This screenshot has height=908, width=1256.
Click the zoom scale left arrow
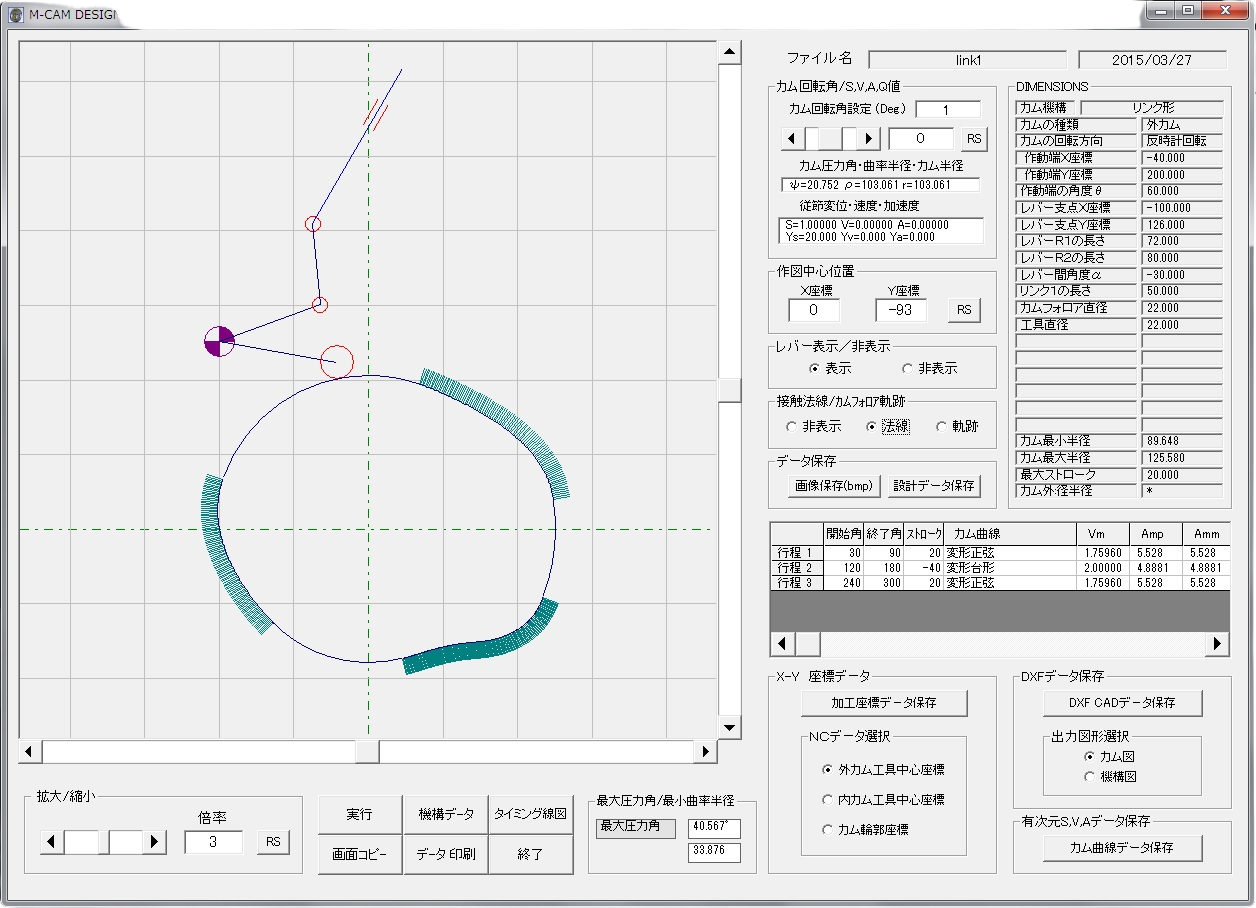(x=51, y=842)
